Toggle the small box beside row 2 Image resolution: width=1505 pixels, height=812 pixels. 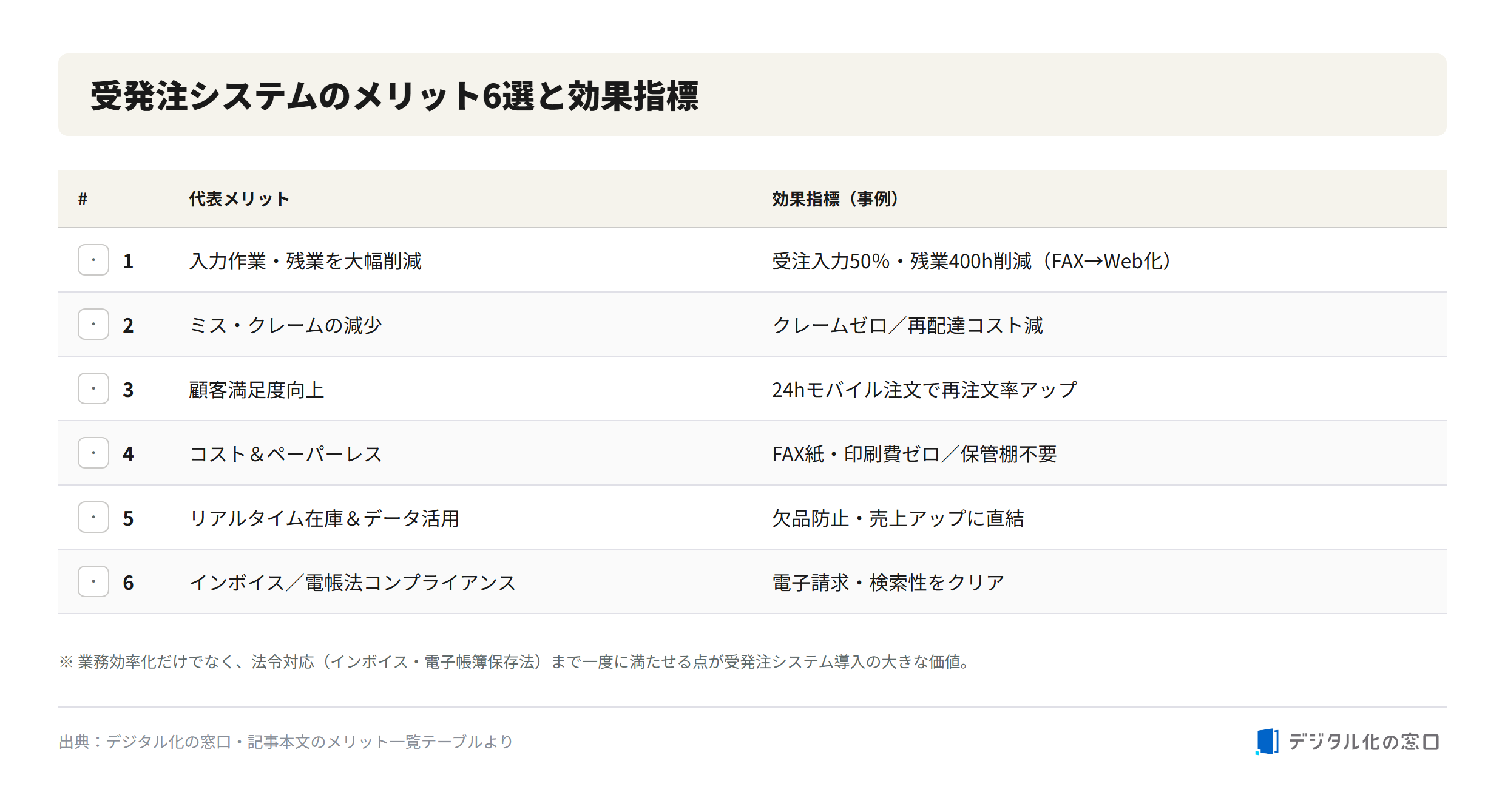tap(93, 324)
